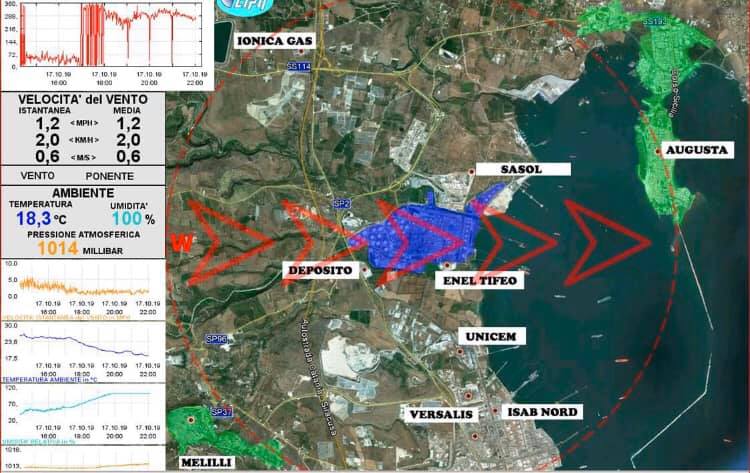The height and width of the screenshot is (473, 750).
Task: Select the DEPOSITO label on map
Action: pos(320,271)
